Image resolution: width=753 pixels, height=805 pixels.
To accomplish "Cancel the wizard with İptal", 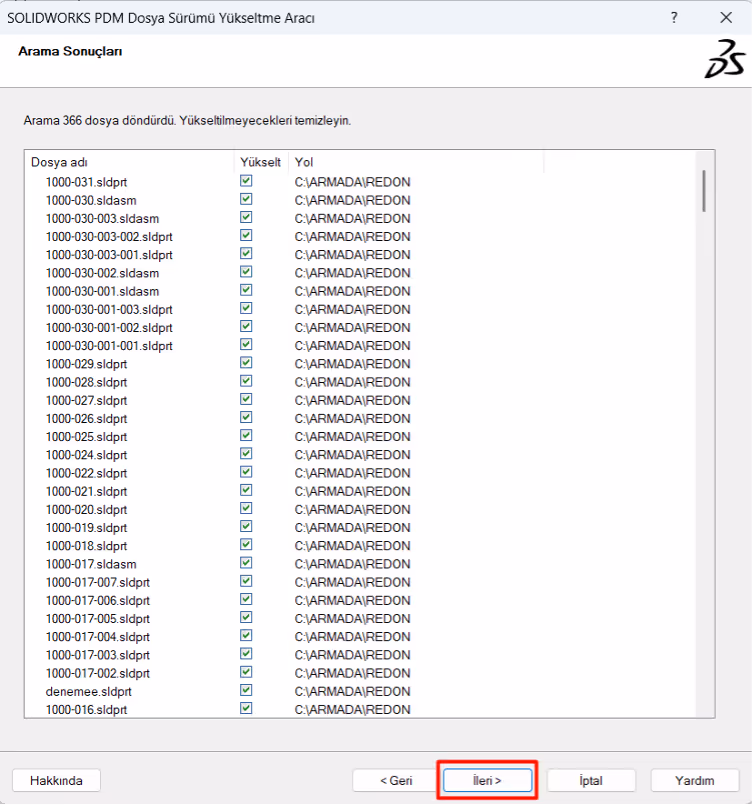I will click(591, 780).
